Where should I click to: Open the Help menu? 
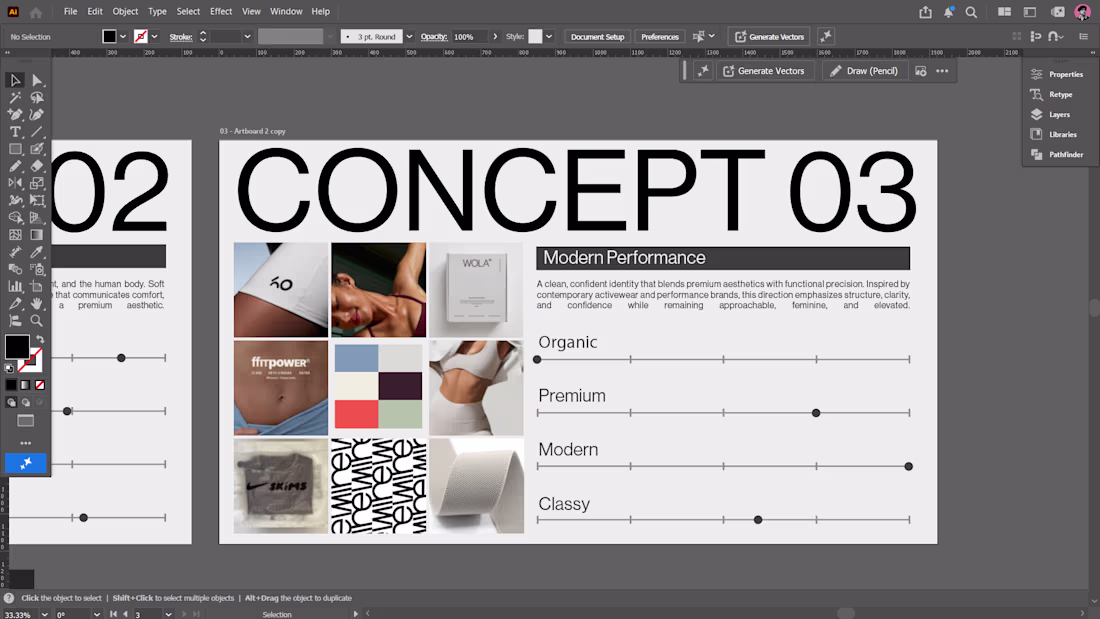coord(321,11)
